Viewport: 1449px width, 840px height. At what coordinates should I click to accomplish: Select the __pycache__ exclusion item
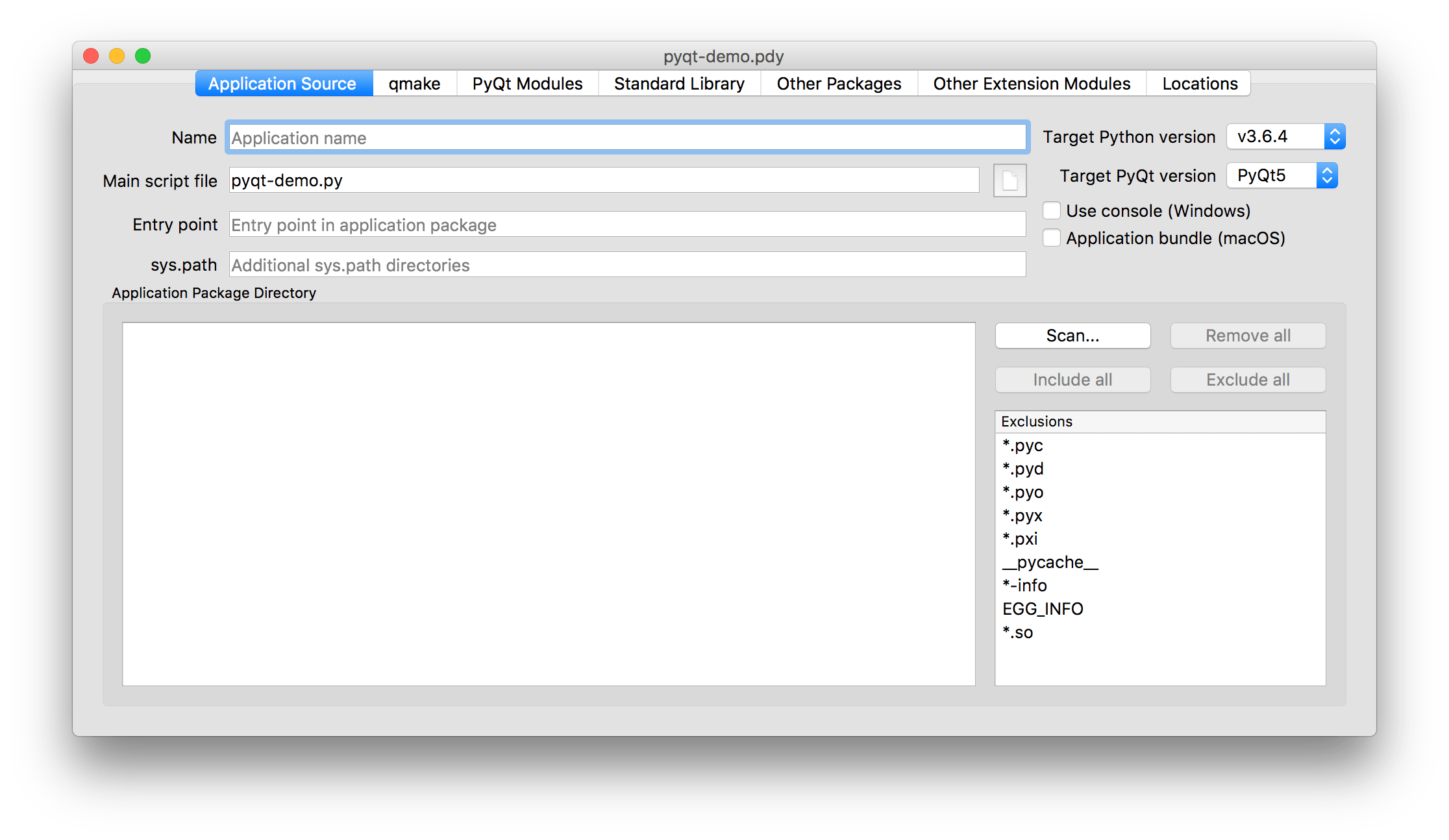tap(1050, 562)
